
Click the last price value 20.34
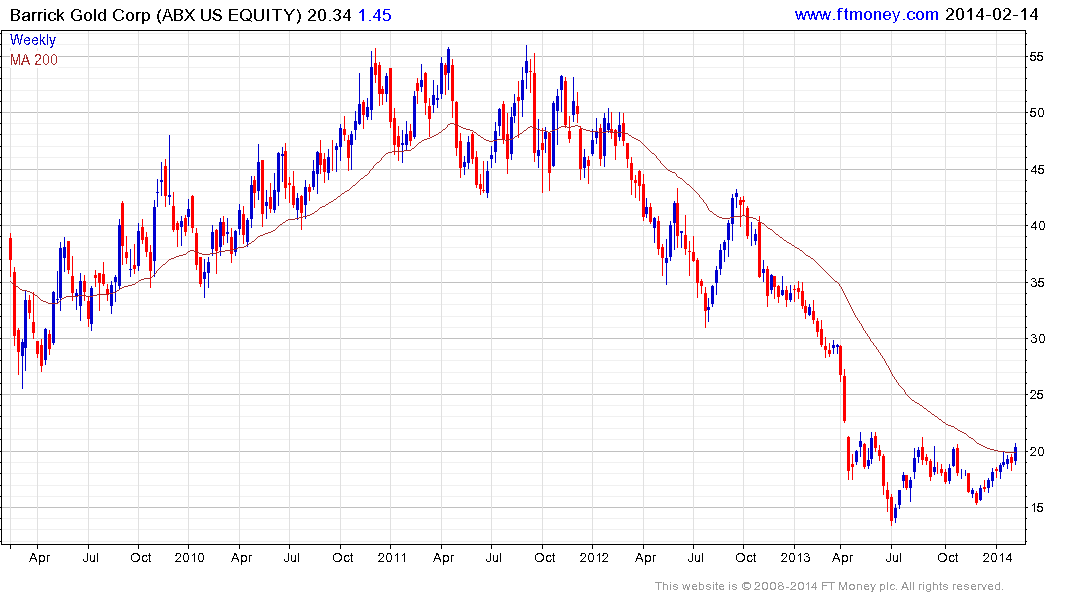(x=329, y=15)
